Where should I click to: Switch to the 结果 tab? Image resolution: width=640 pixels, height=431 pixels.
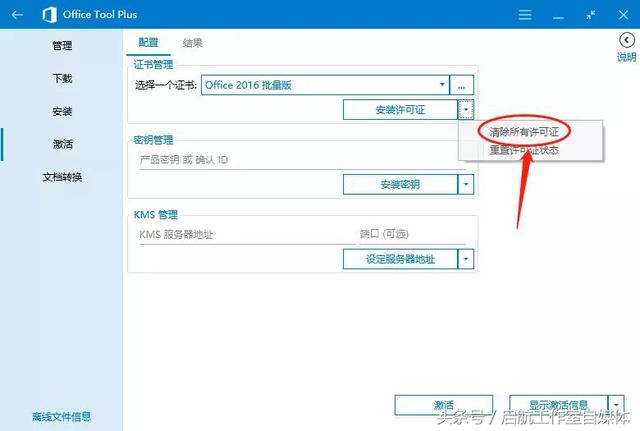pyautogui.click(x=192, y=42)
